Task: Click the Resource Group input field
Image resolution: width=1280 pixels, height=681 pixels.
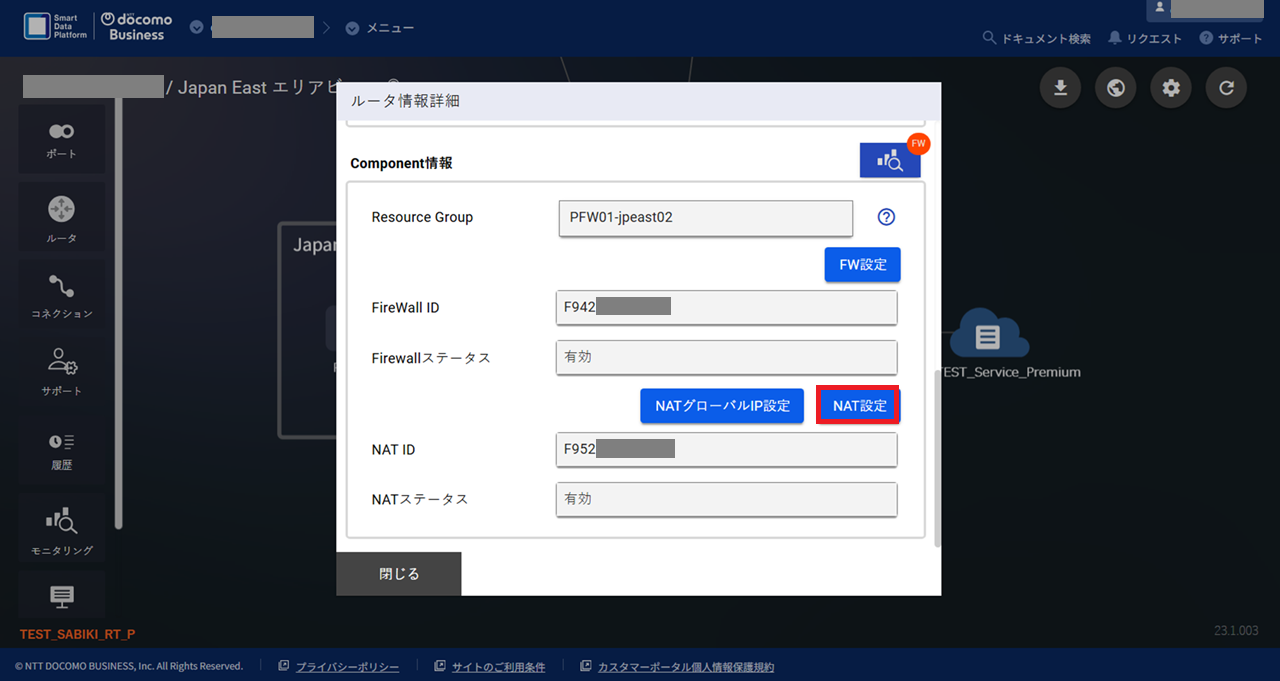Action: coord(705,217)
